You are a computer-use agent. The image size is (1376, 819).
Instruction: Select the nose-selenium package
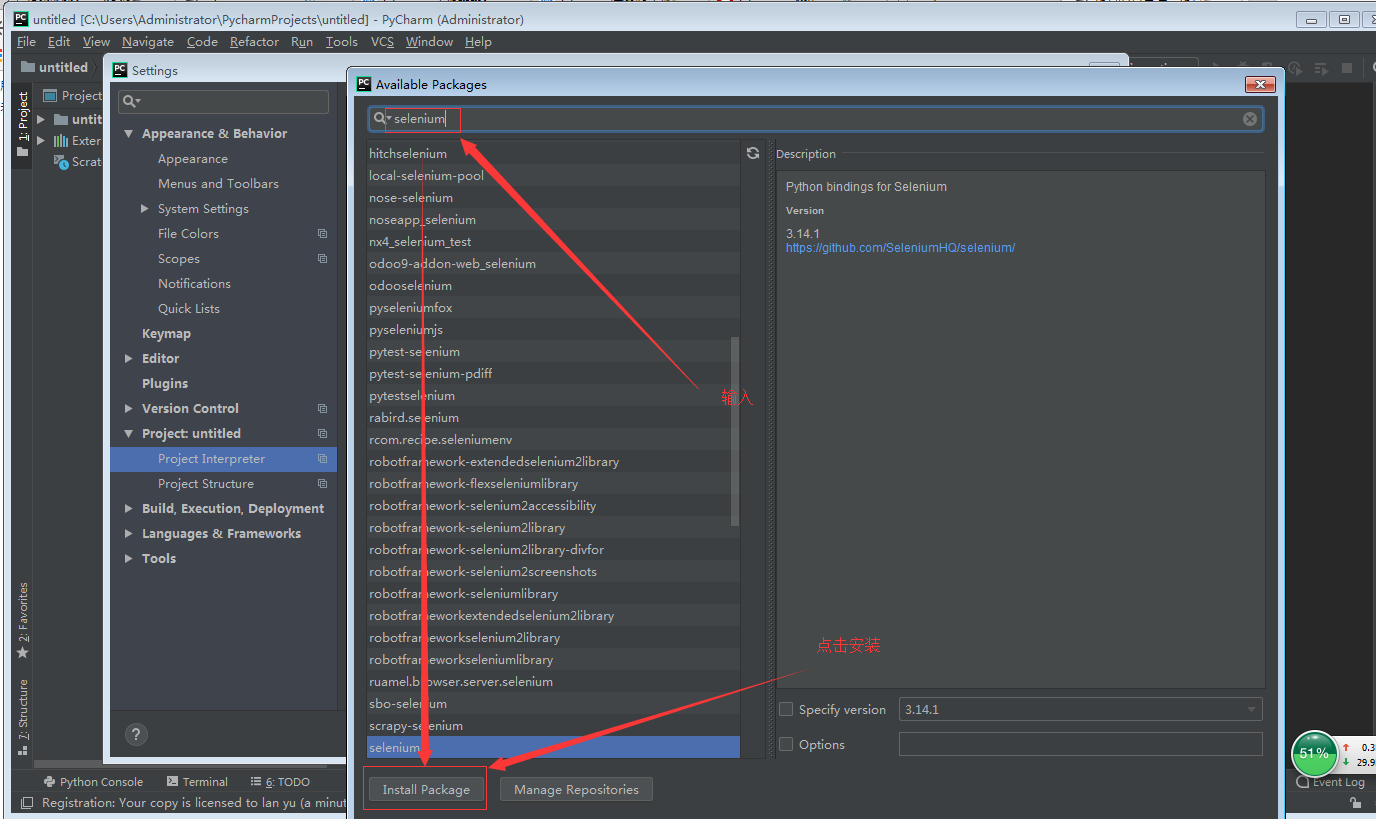tap(553, 198)
